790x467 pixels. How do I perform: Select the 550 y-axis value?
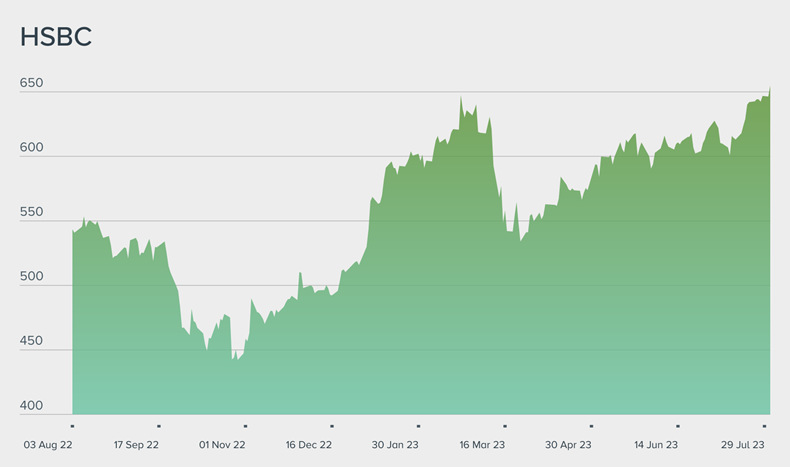pos(31,212)
